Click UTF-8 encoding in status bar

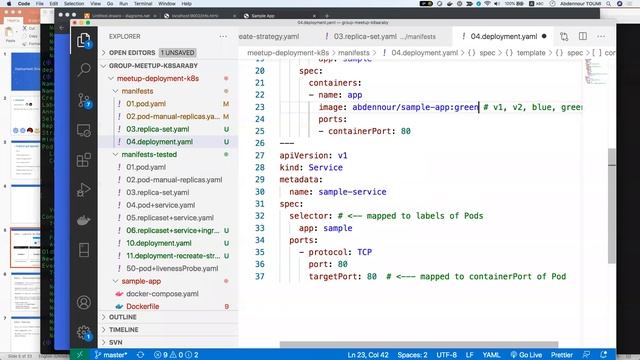(x=447, y=355)
